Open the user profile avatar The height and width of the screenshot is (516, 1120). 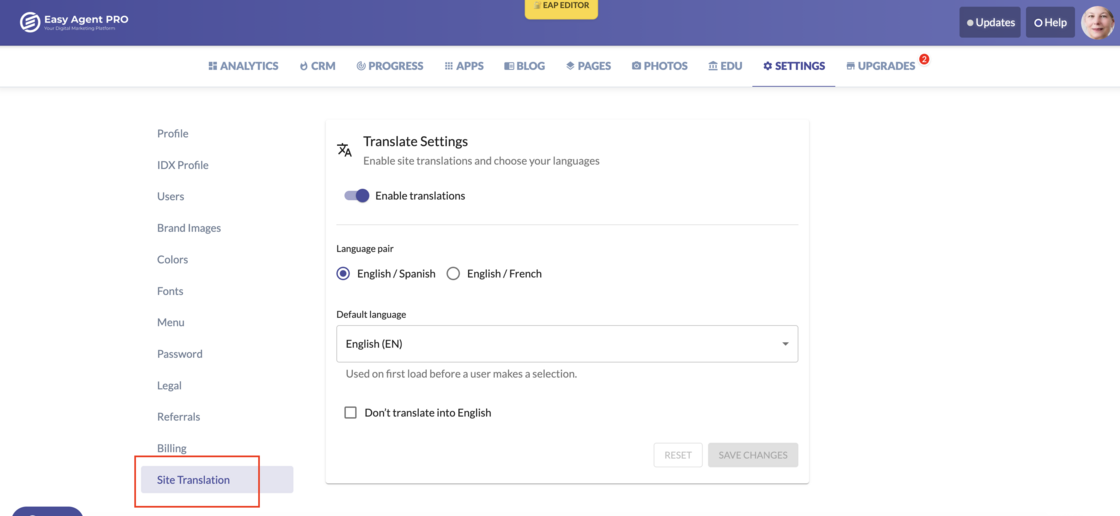pos(1097,22)
